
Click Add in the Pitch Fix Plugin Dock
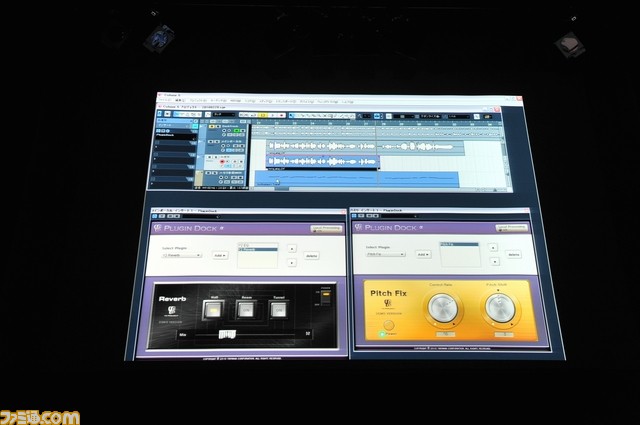click(423, 254)
